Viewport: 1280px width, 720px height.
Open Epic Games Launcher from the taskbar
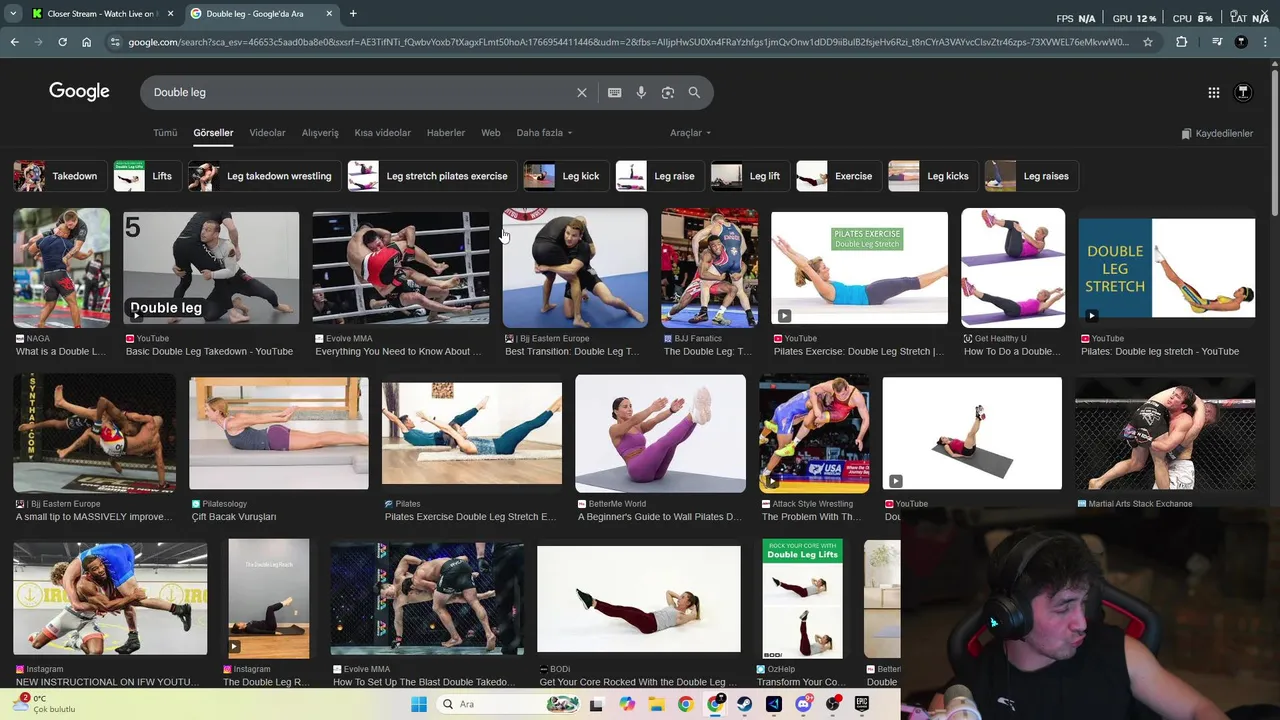point(862,704)
